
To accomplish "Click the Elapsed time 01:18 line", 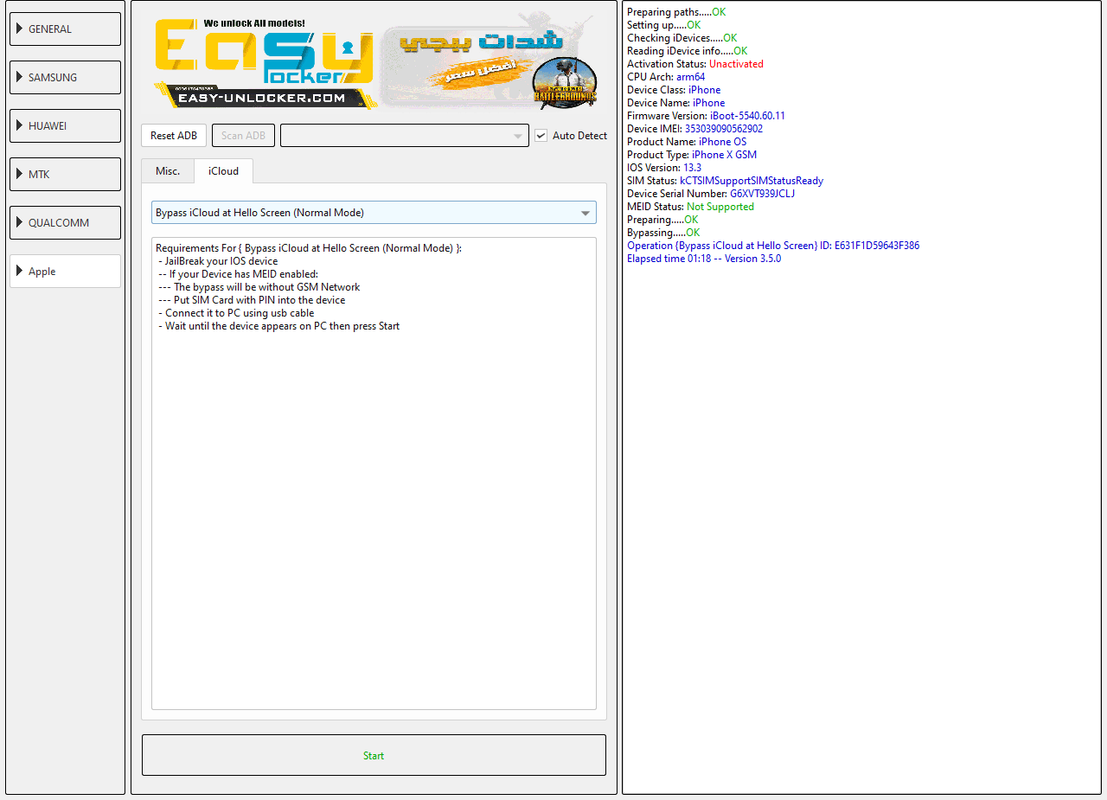I will point(704,259).
